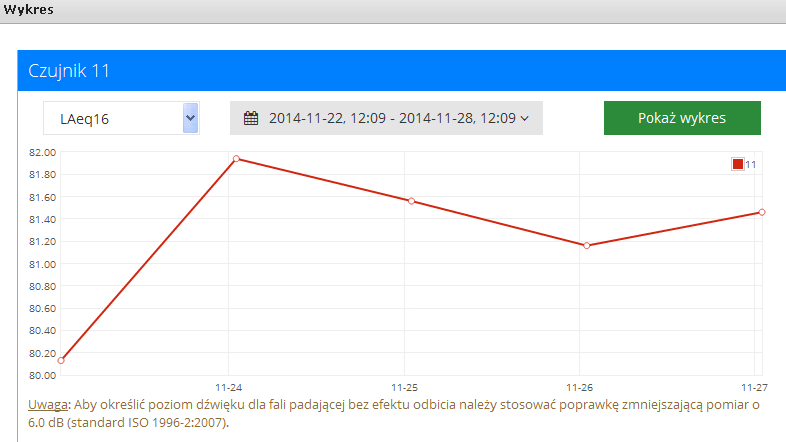Click the data point near 11-25
This screenshot has width=786, height=442.
point(412,201)
